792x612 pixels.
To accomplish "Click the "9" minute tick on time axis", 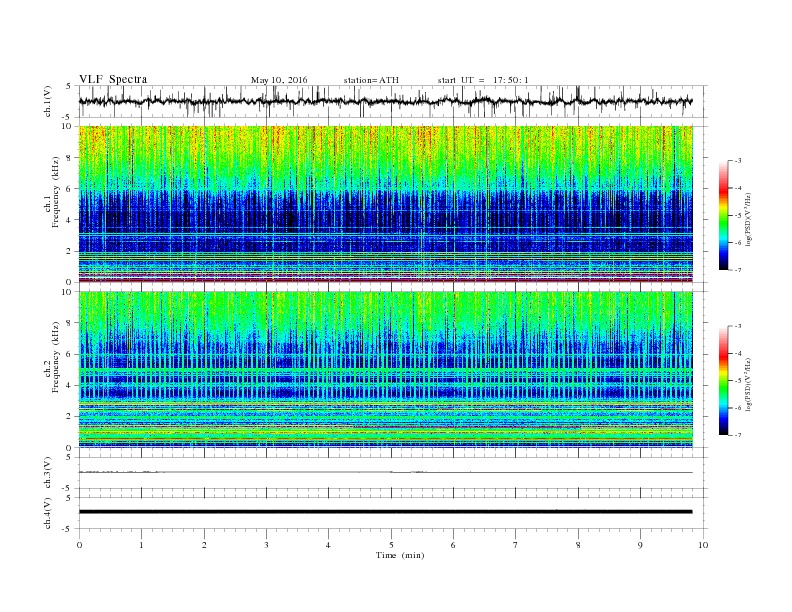I will (640, 545).
